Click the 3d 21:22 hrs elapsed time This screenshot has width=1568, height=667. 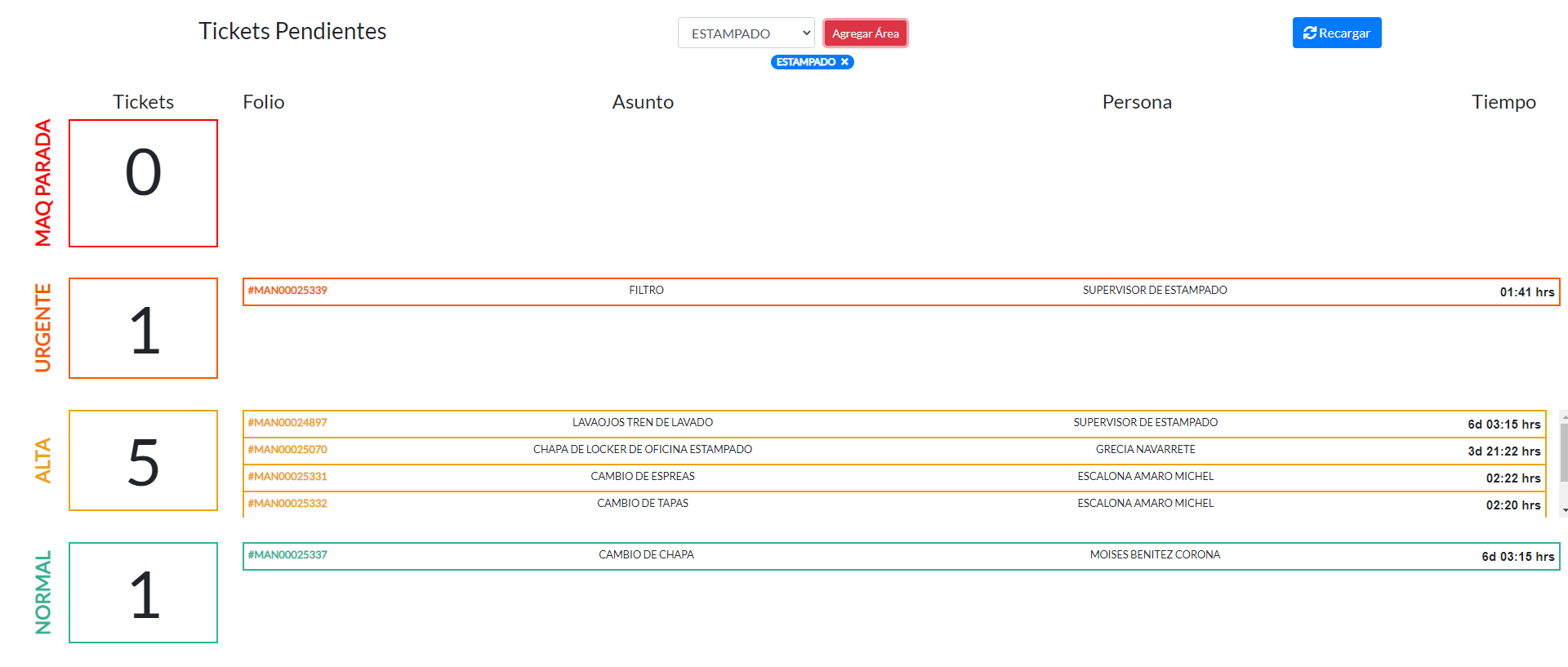(1504, 451)
